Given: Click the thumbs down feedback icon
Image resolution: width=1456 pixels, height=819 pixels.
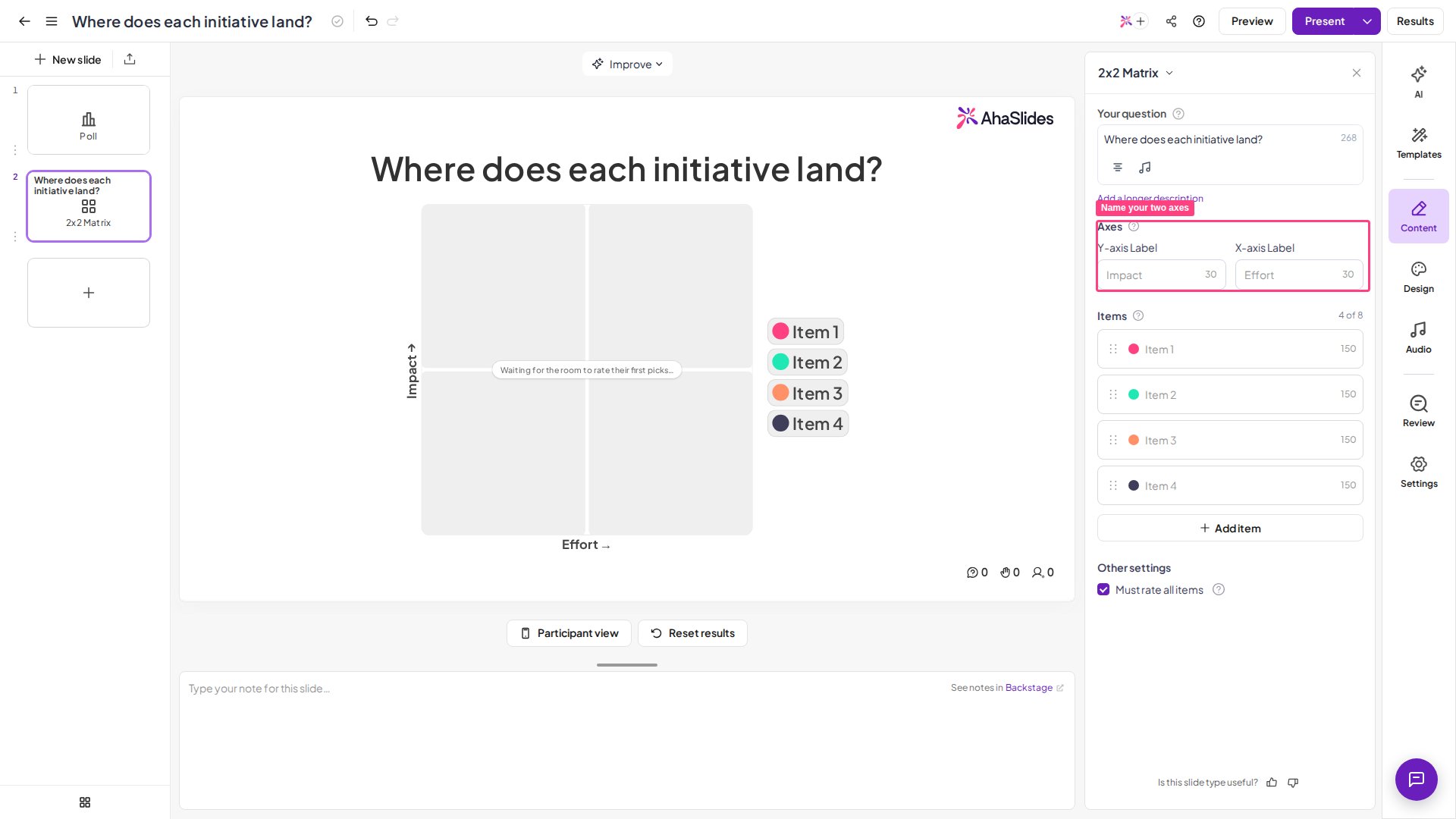Looking at the screenshot, I should [1293, 783].
